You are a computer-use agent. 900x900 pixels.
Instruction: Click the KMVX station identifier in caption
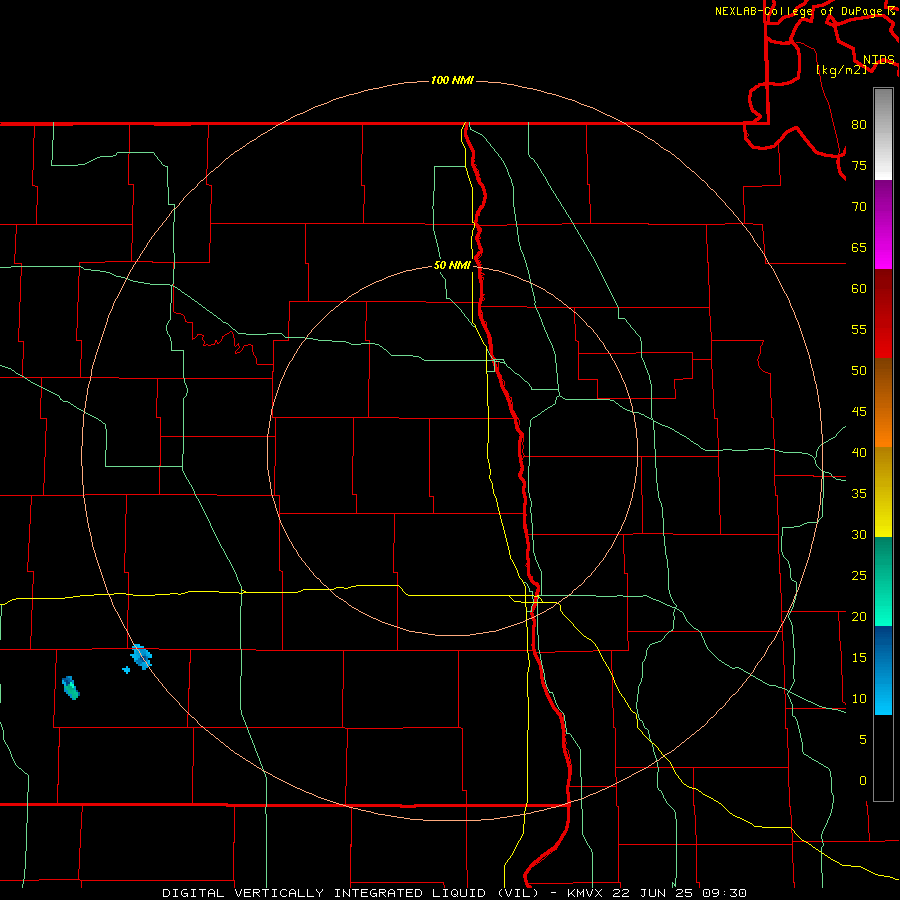585,893
